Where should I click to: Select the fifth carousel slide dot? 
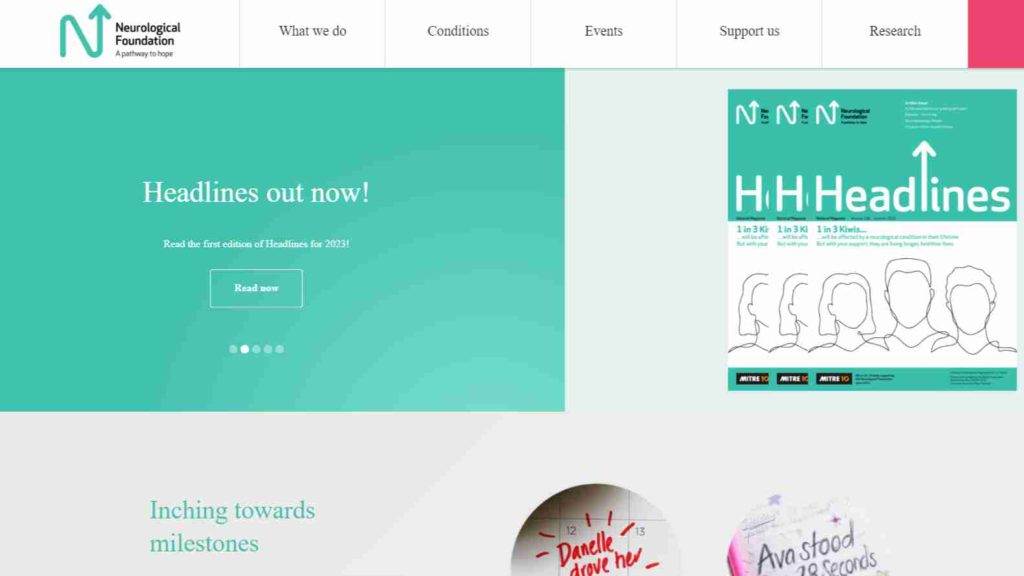tap(280, 349)
